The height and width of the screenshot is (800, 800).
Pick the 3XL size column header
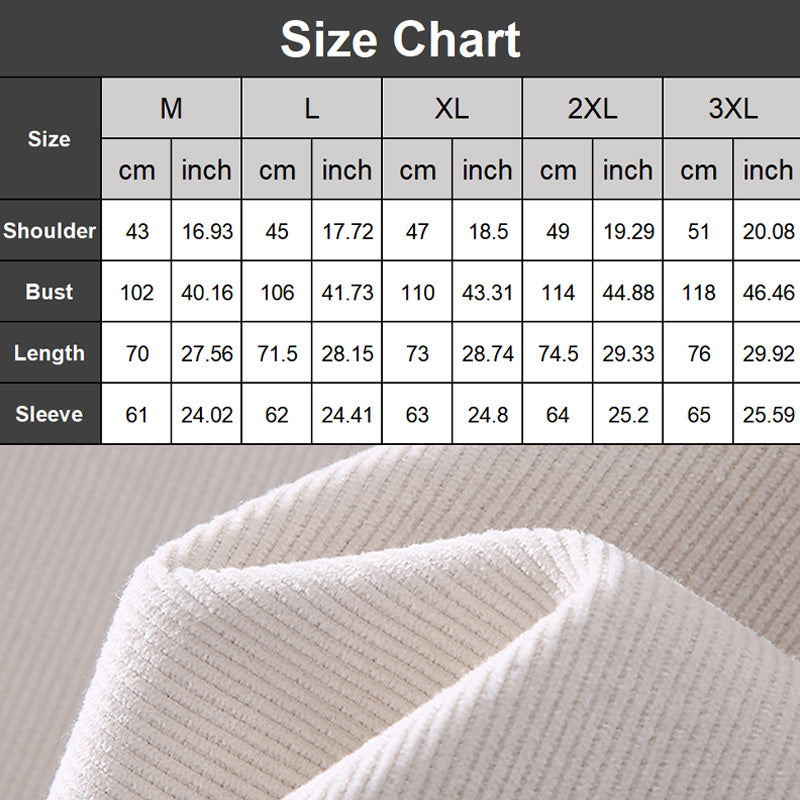[x=733, y=108]
